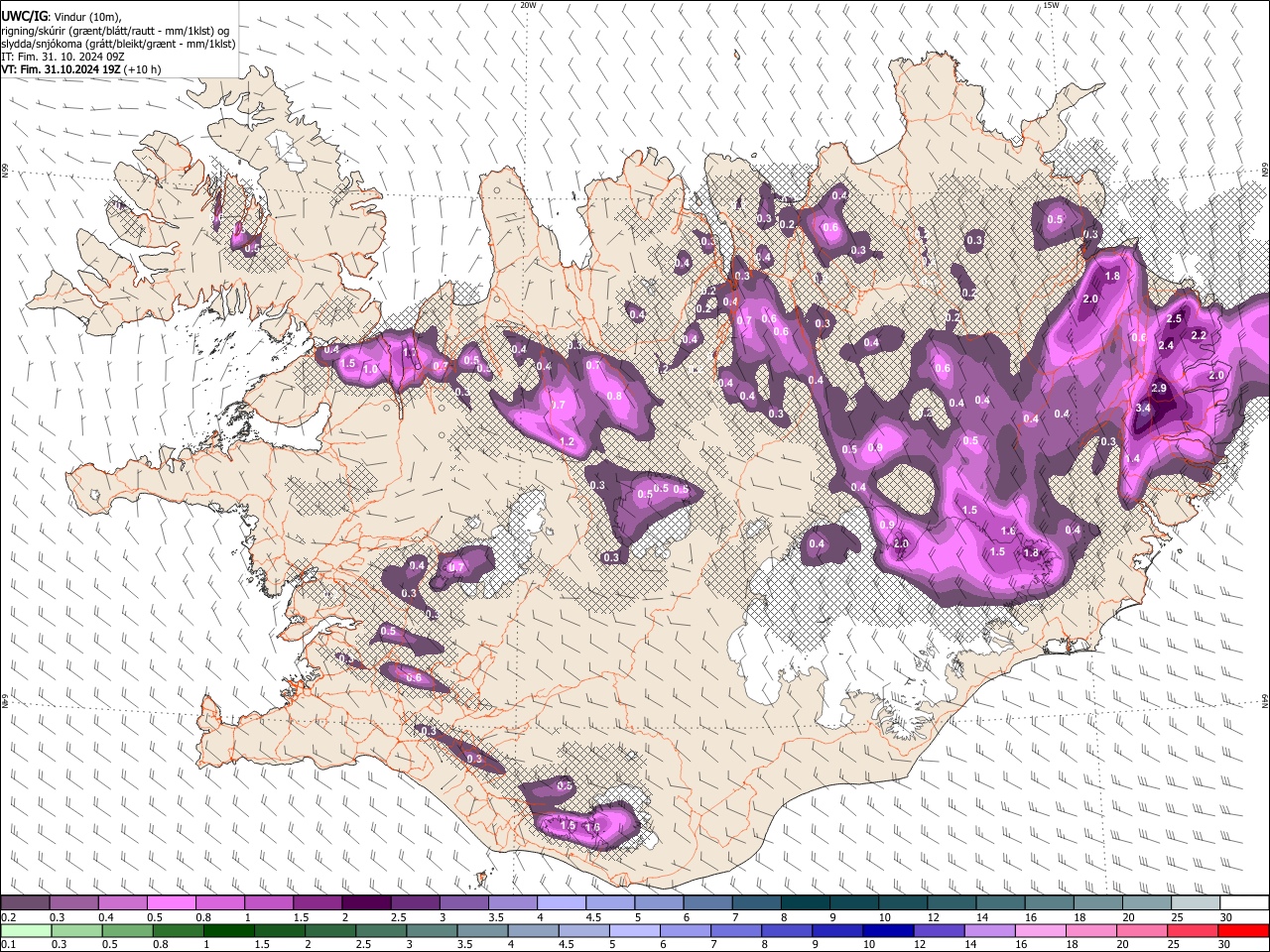Click the '3.4' precipitation value on the map

click(1143, 408)
